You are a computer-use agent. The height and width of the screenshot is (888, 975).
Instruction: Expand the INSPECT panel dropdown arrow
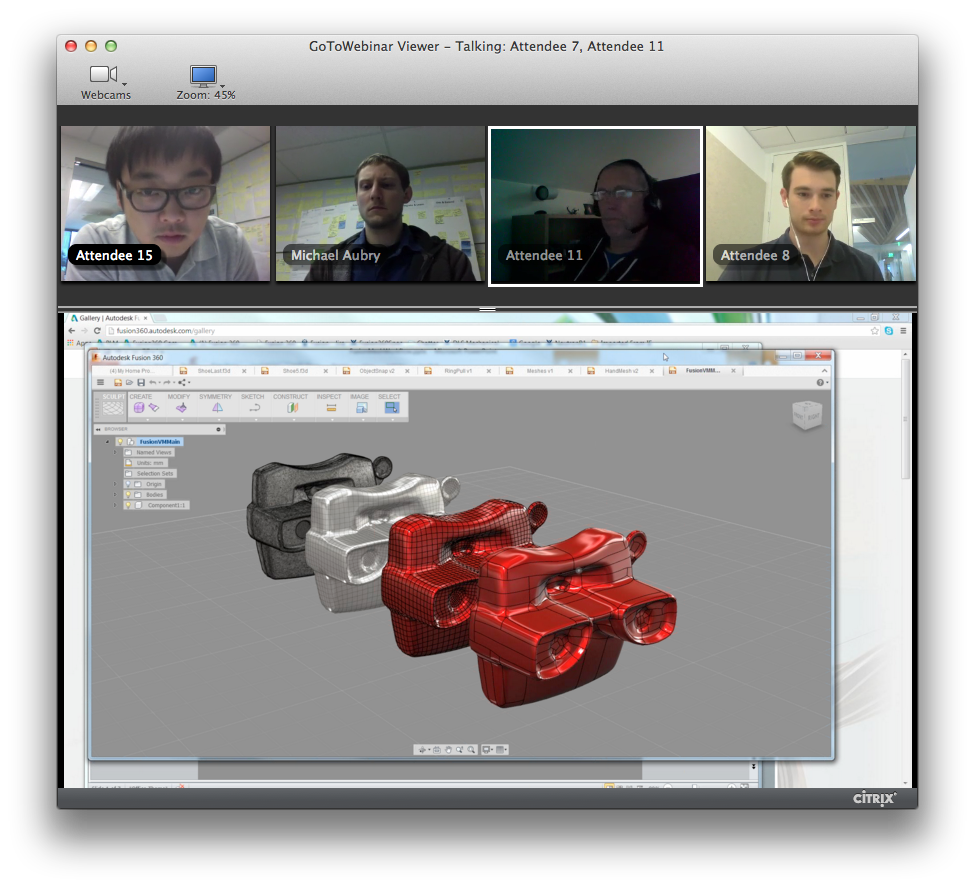click(x=332, y=420)
